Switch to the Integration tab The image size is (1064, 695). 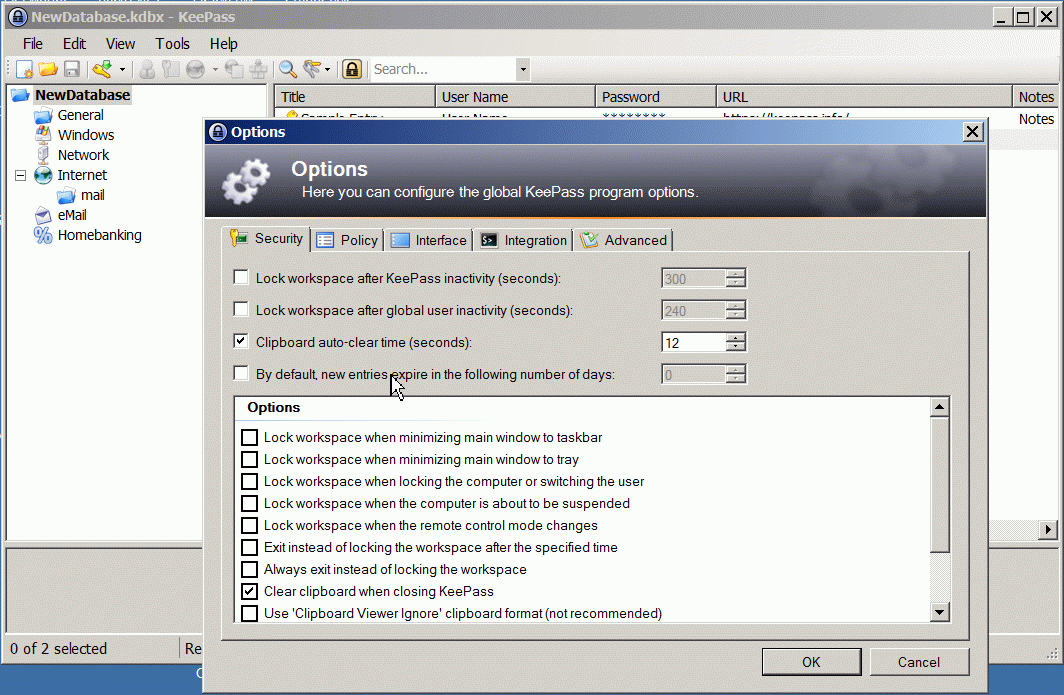tap(523, 240)
